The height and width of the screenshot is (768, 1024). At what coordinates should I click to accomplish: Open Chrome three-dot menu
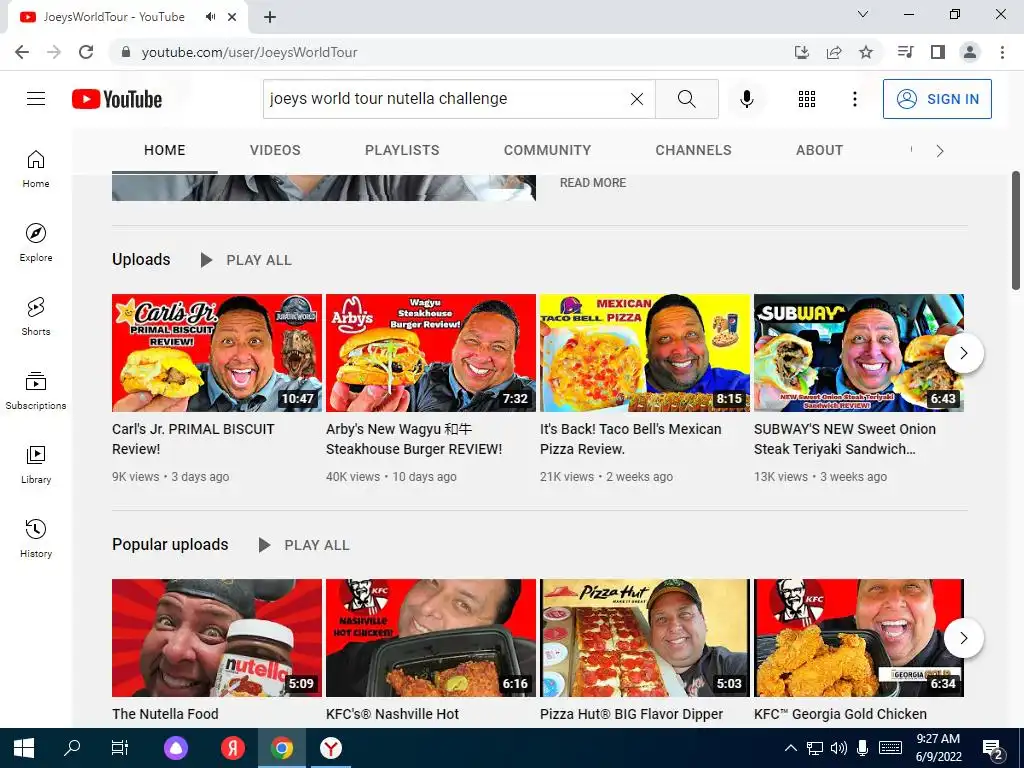click(1002, 52)
